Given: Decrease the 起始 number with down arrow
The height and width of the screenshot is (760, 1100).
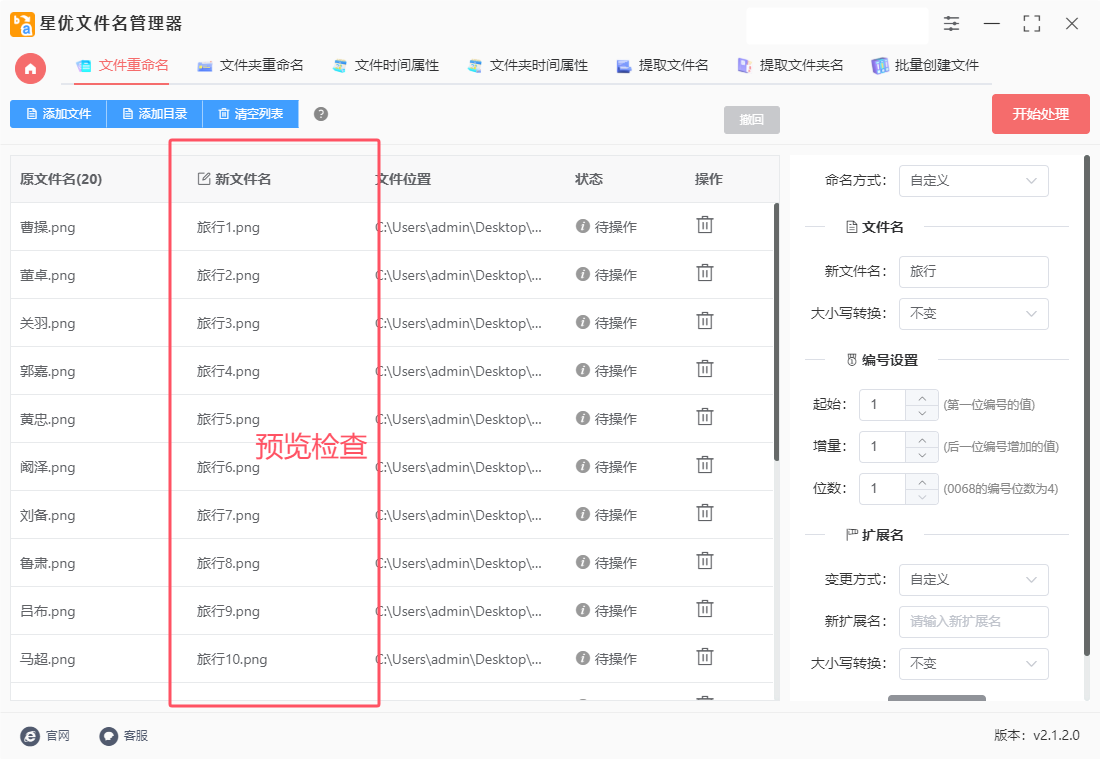Looking at the screenshot, I should [x=922, y=413].
